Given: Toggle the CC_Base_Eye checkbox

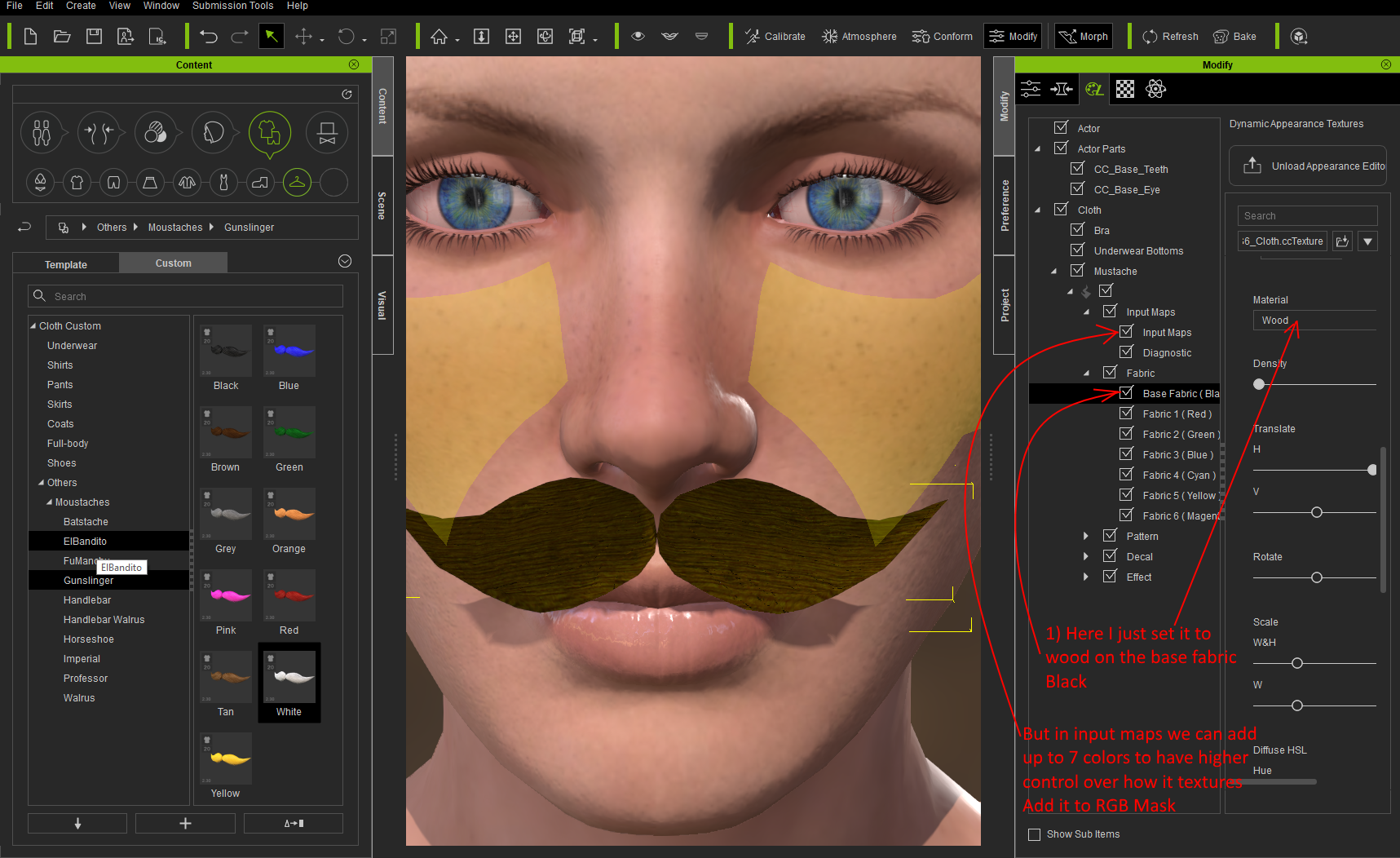Looking at the screenshot, I should [x=1077, y=188].
